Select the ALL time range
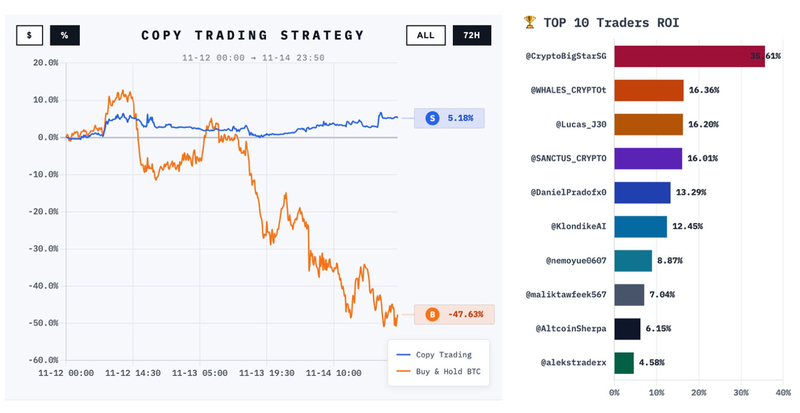800x413 pixels. coord(425,36)
